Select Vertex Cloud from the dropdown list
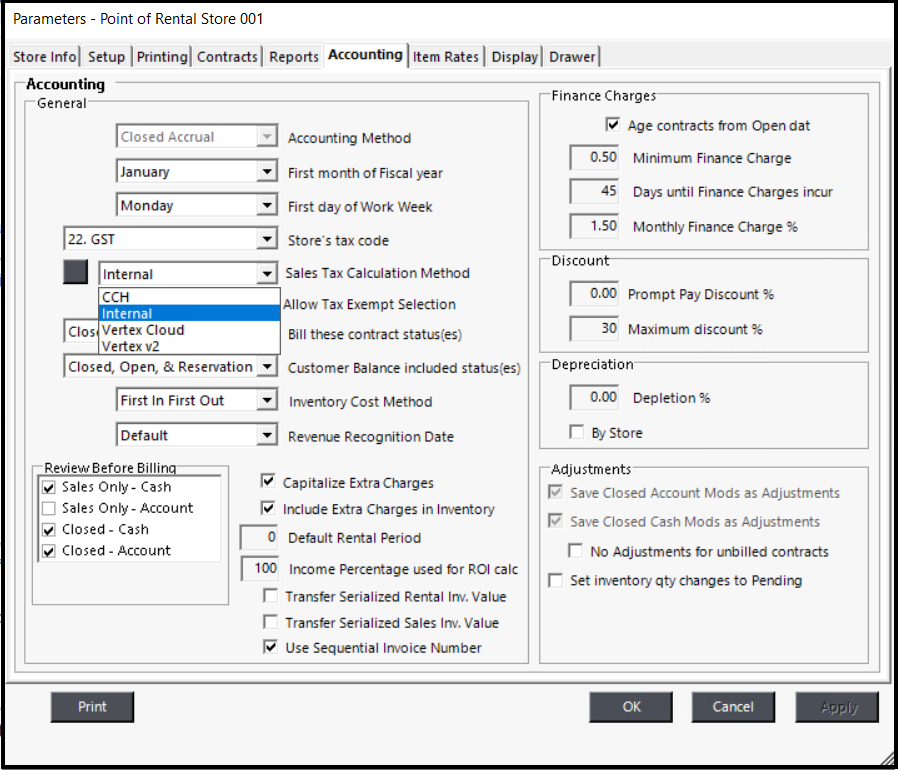 point(143,330)
